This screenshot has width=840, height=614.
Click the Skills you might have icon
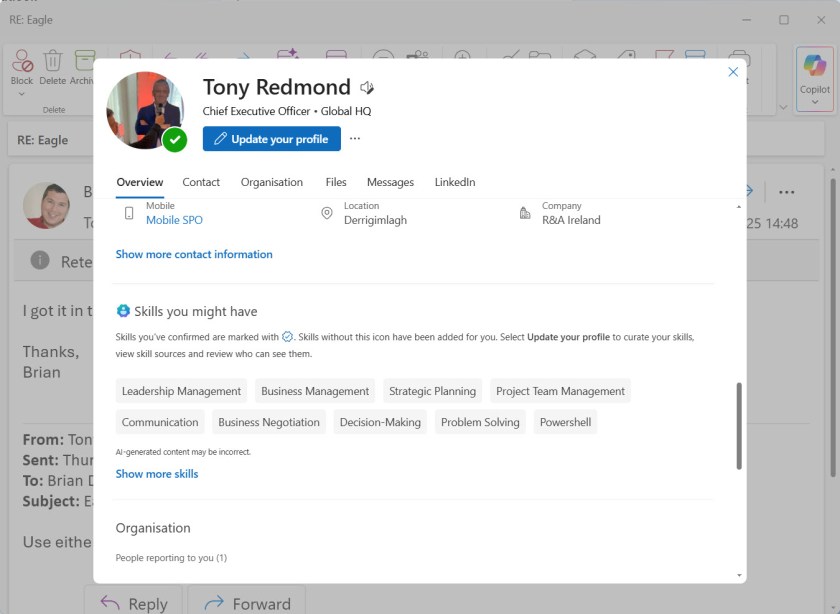[x=123, y=311]
